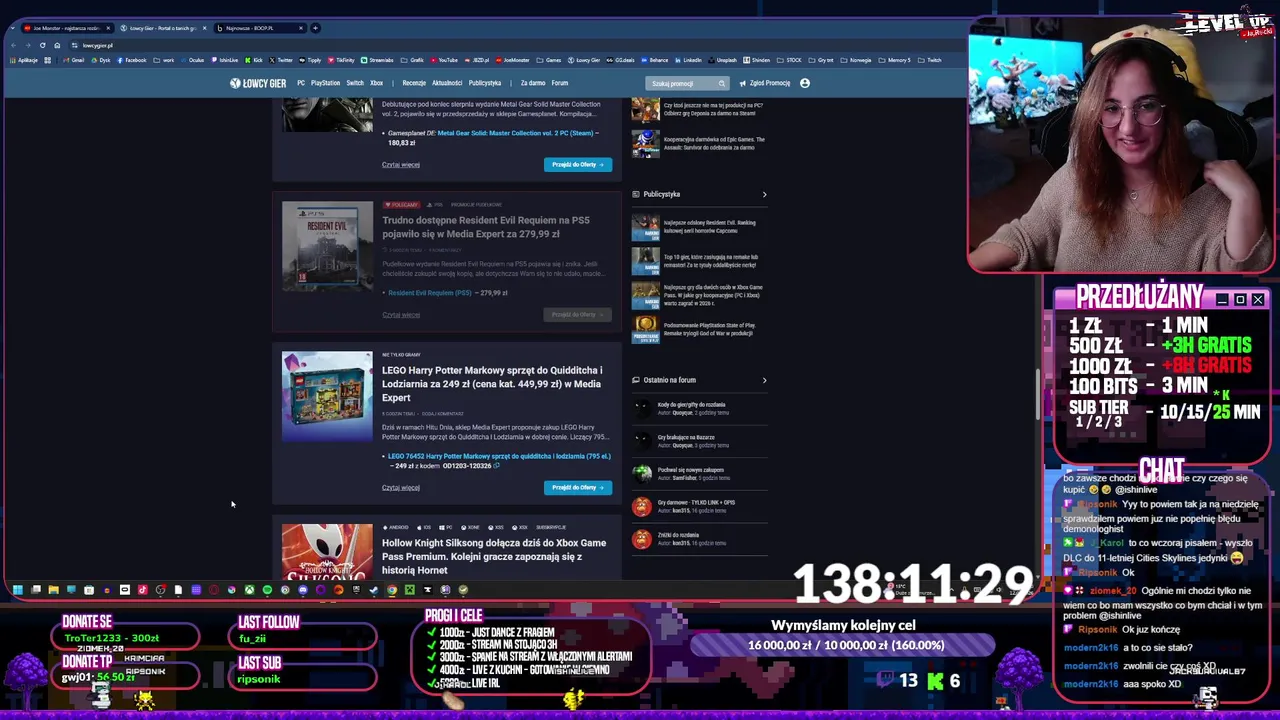Open File Explorer from the taskbar

point(54,590)
